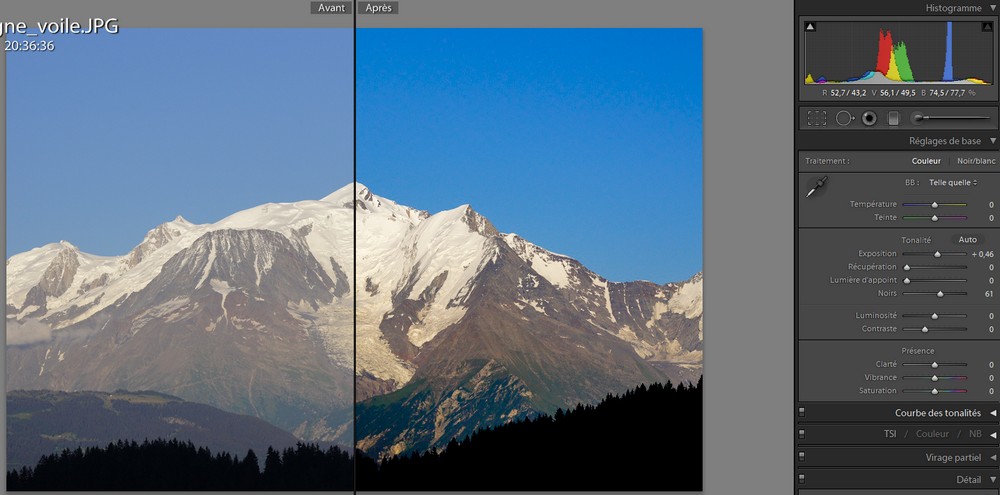Select the Graduated filter tool
1000x495 pixels.
tap(894, 118)
